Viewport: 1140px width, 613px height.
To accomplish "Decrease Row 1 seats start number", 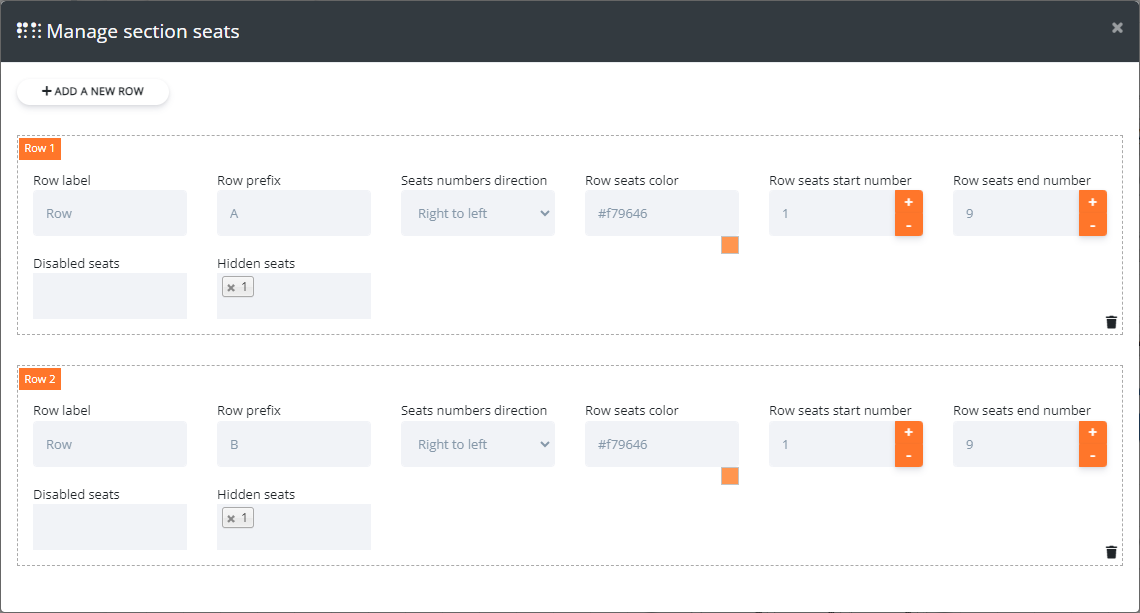I will [x=908, y=225].
